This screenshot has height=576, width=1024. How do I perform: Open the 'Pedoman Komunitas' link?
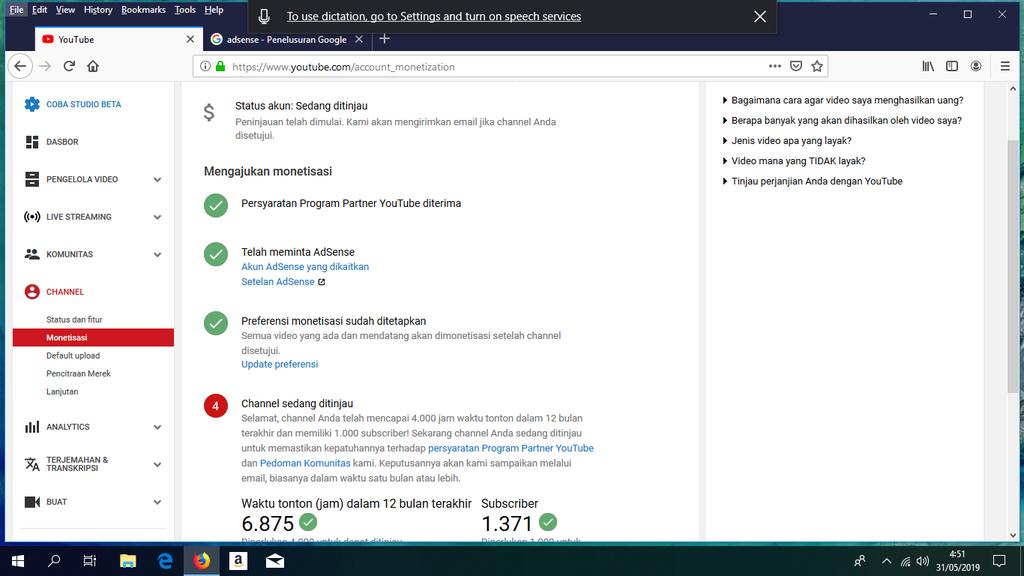(x=305, y=463)
